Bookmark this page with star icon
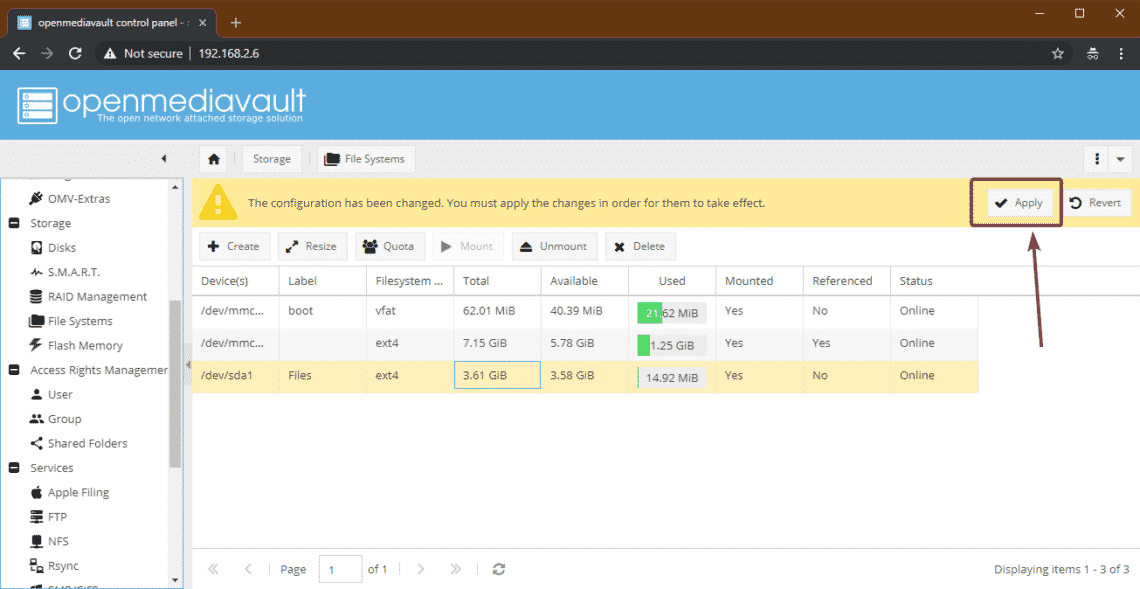1140x589 pixels. tap(1058, 53)
